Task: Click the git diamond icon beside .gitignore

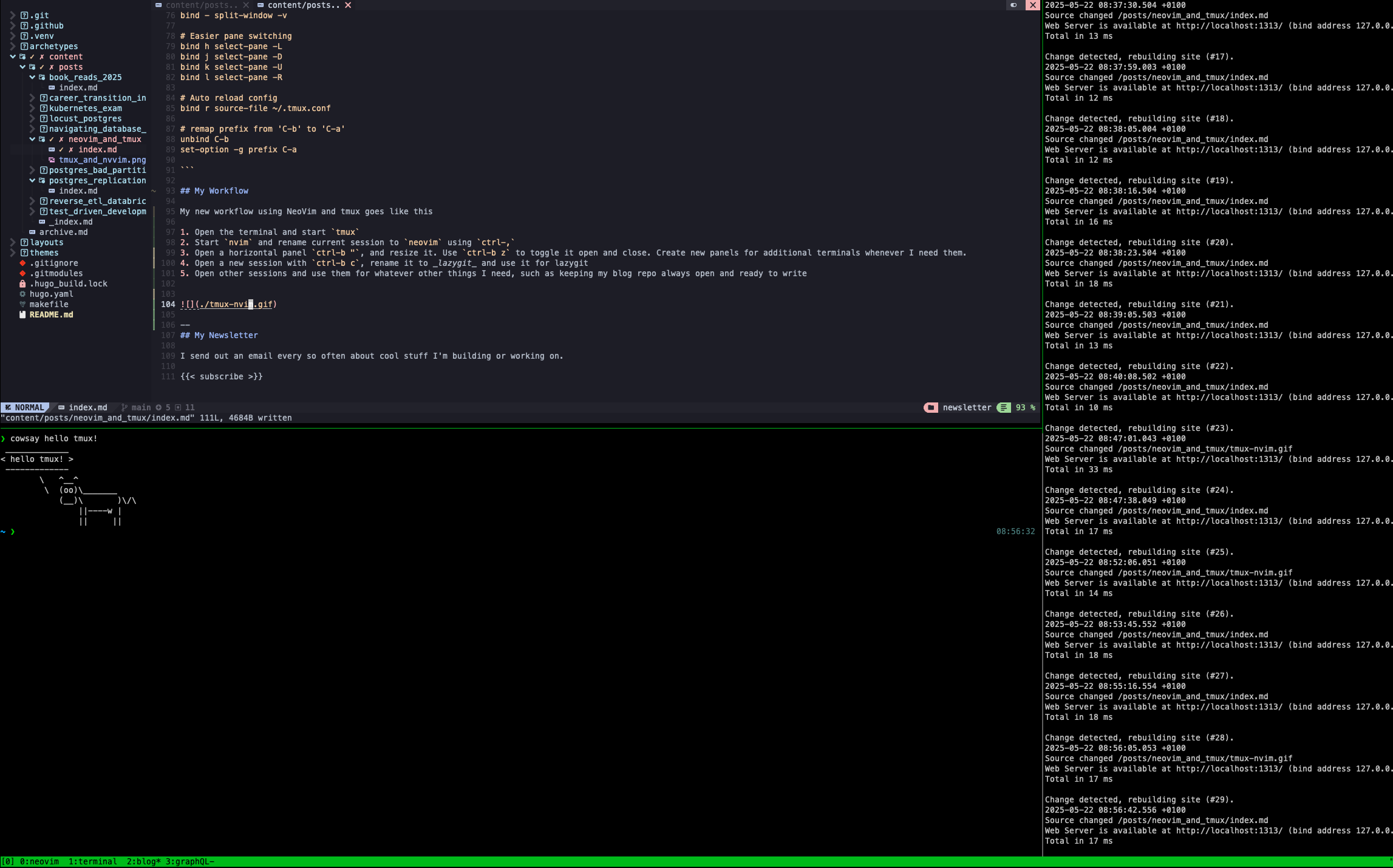Action: click(x=22, y=263)
